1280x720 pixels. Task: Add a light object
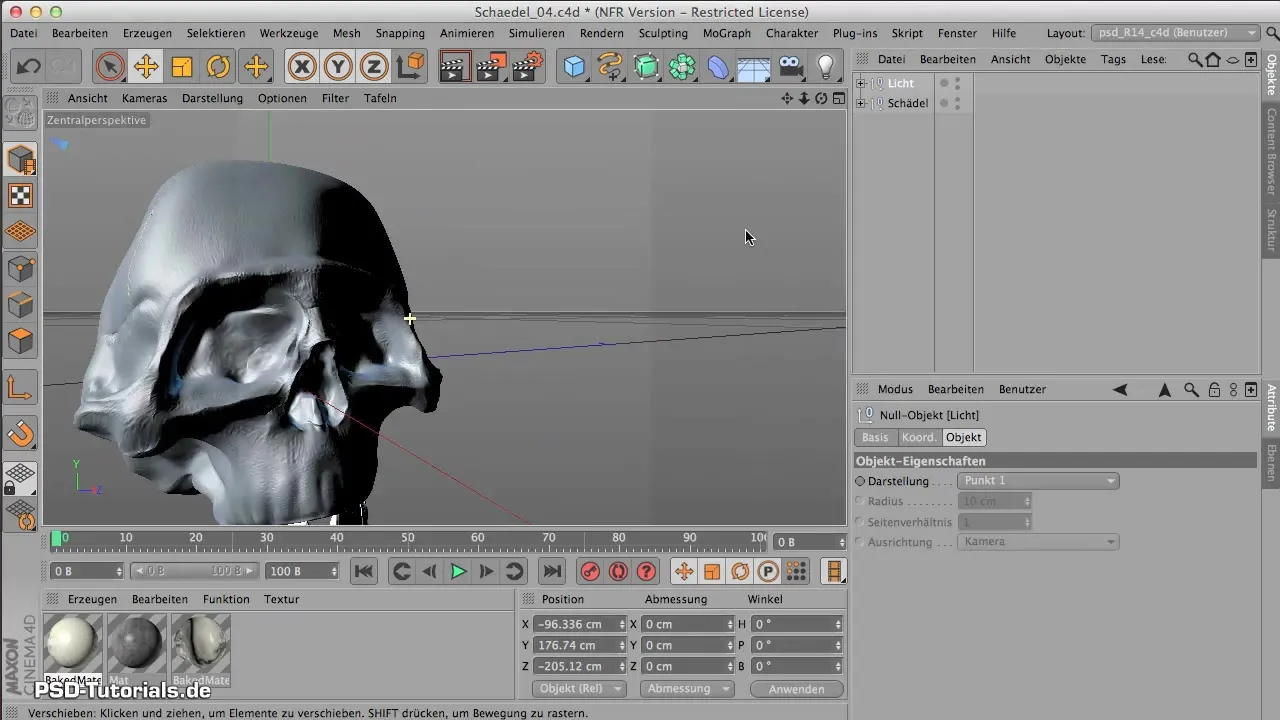tap(826, 67)
